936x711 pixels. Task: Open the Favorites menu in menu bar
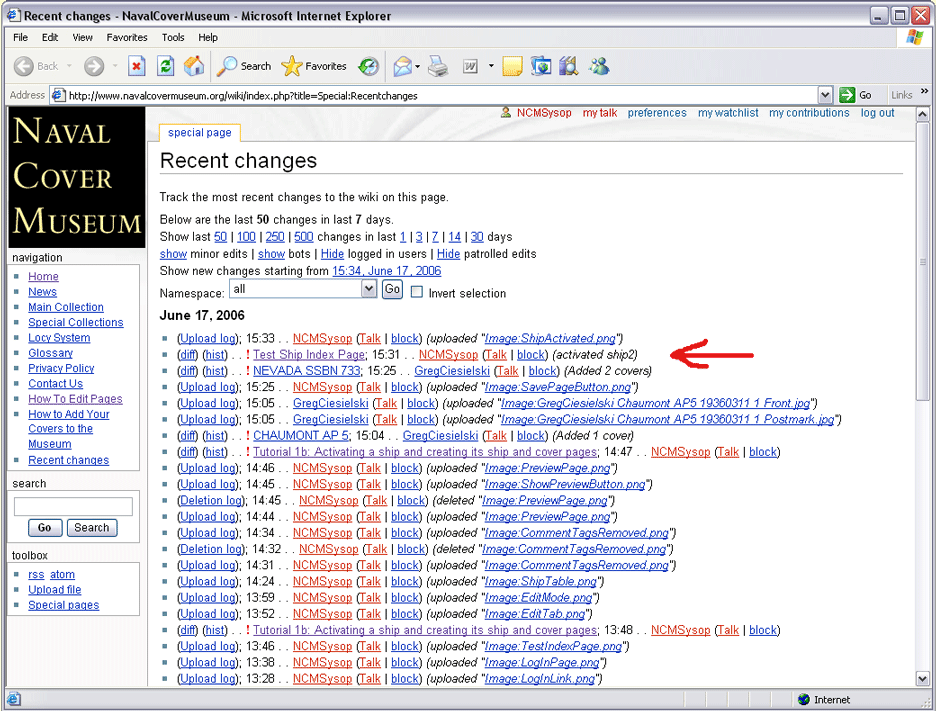point(127,37)
